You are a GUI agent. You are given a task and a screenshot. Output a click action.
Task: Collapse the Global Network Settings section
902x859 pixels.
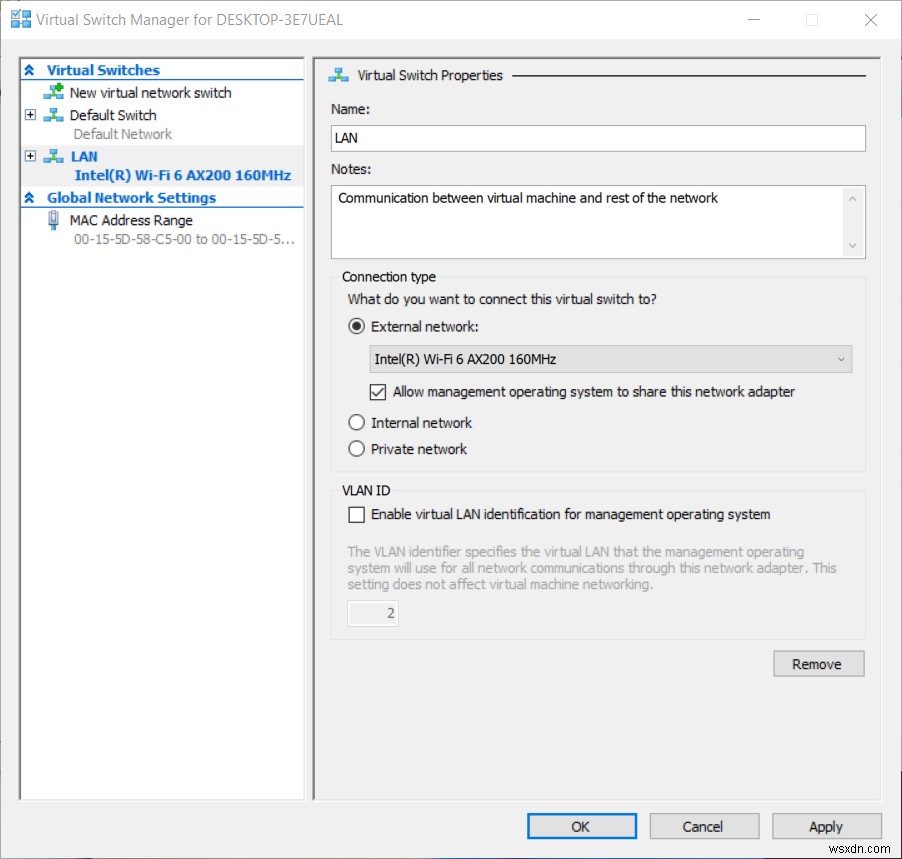tap(30, 197)
